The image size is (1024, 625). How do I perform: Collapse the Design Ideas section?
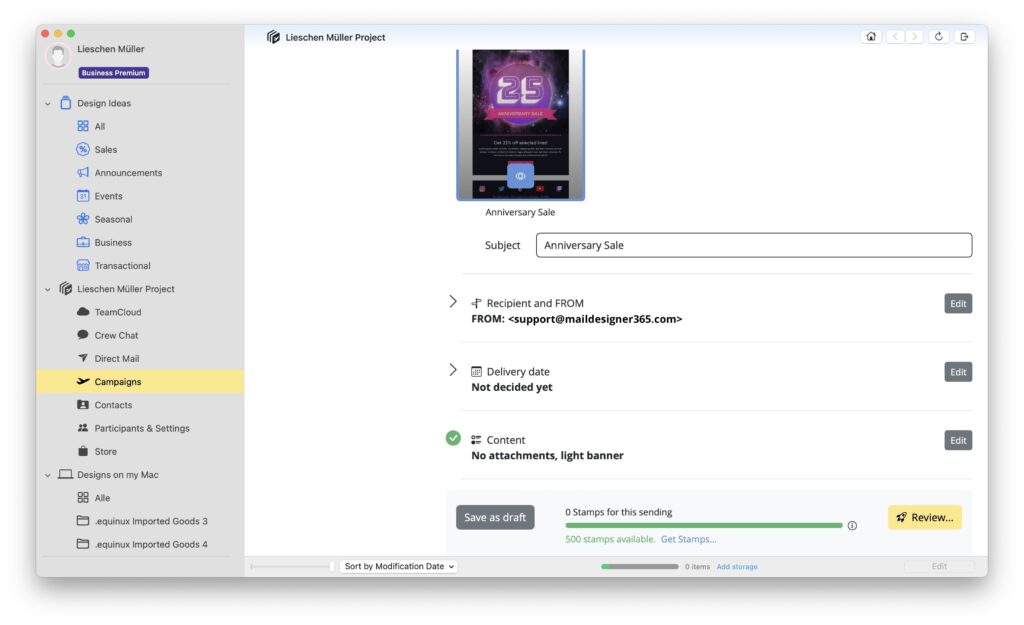[48, 103]
